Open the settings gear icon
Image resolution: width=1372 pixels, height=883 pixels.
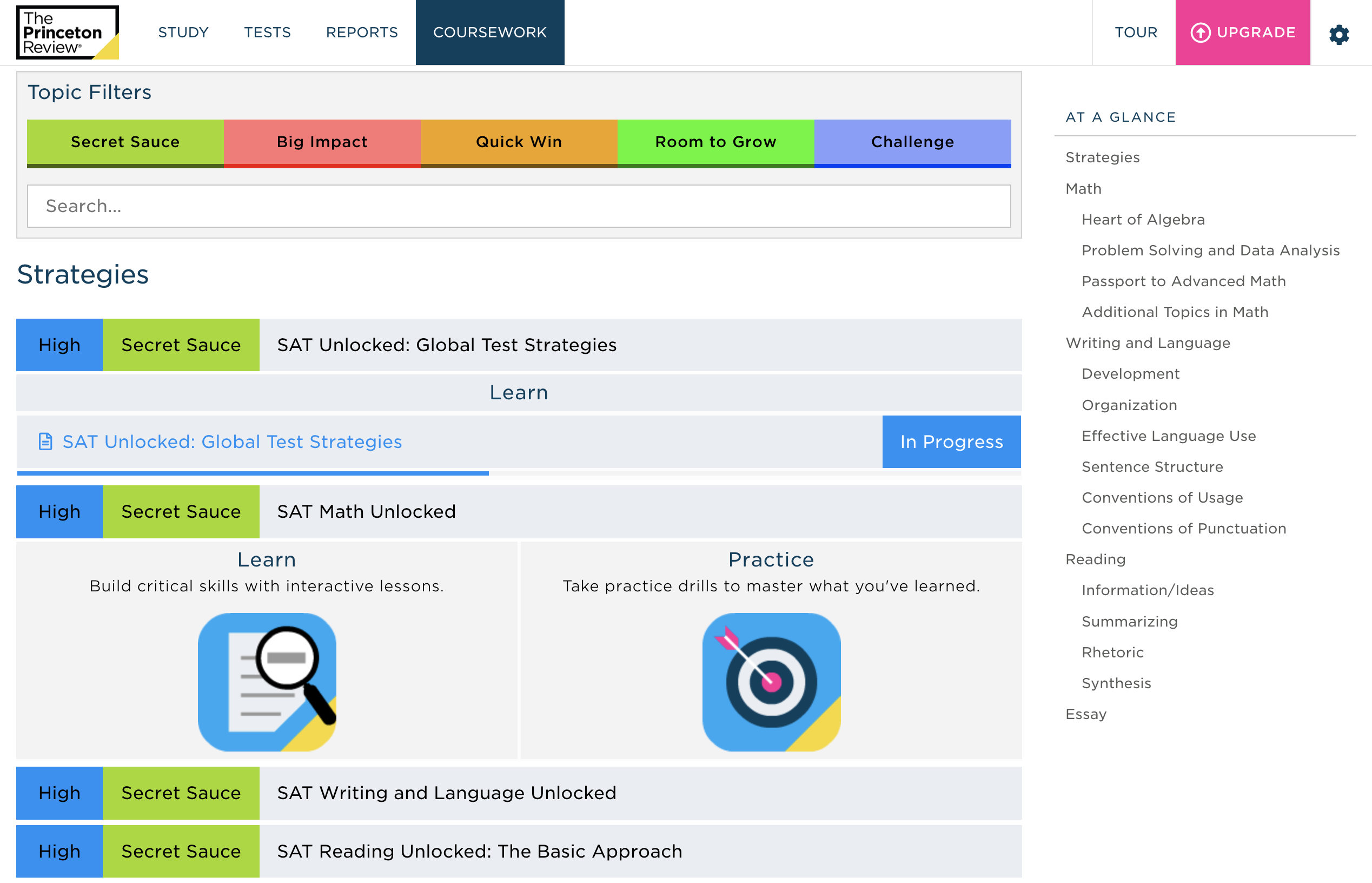coord(1339,34)
